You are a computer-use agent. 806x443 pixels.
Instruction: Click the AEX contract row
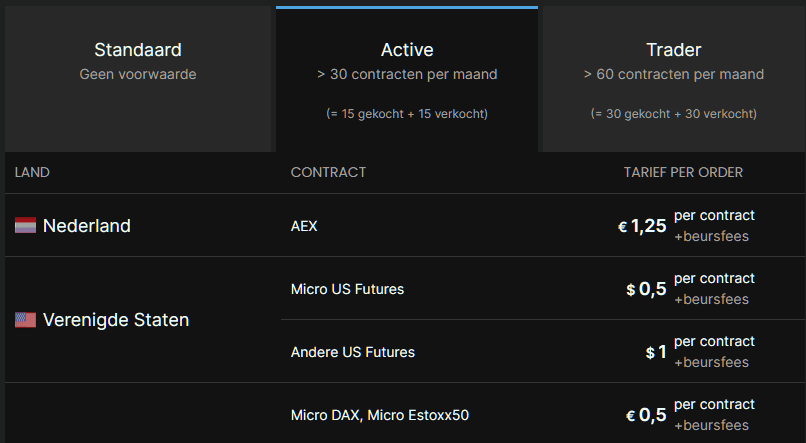click(304, 226)
